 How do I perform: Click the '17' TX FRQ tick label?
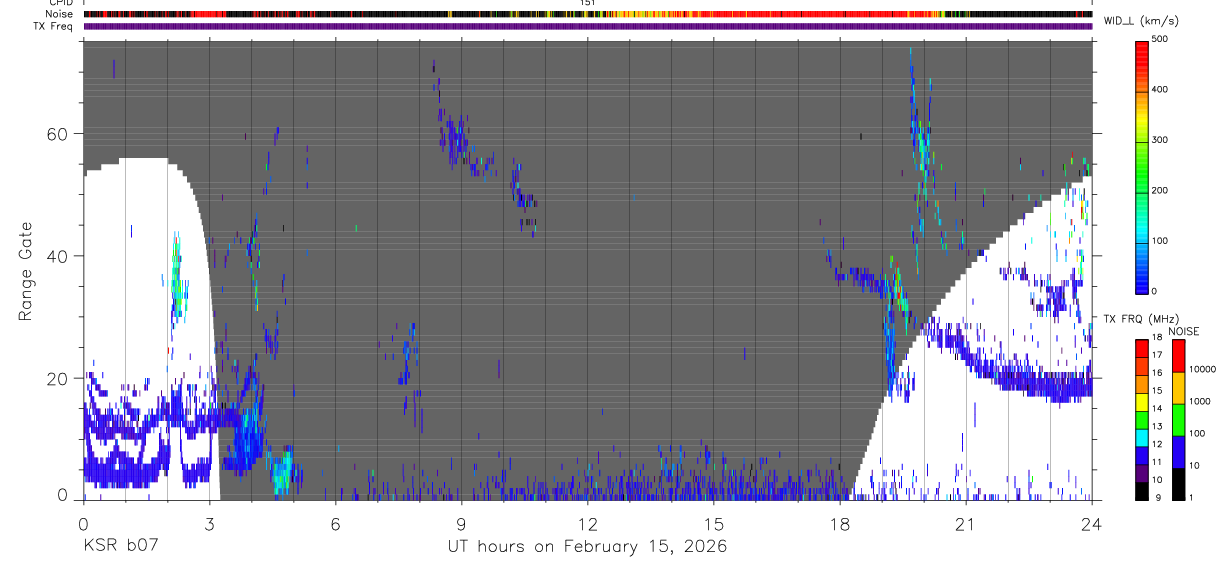1157,355
